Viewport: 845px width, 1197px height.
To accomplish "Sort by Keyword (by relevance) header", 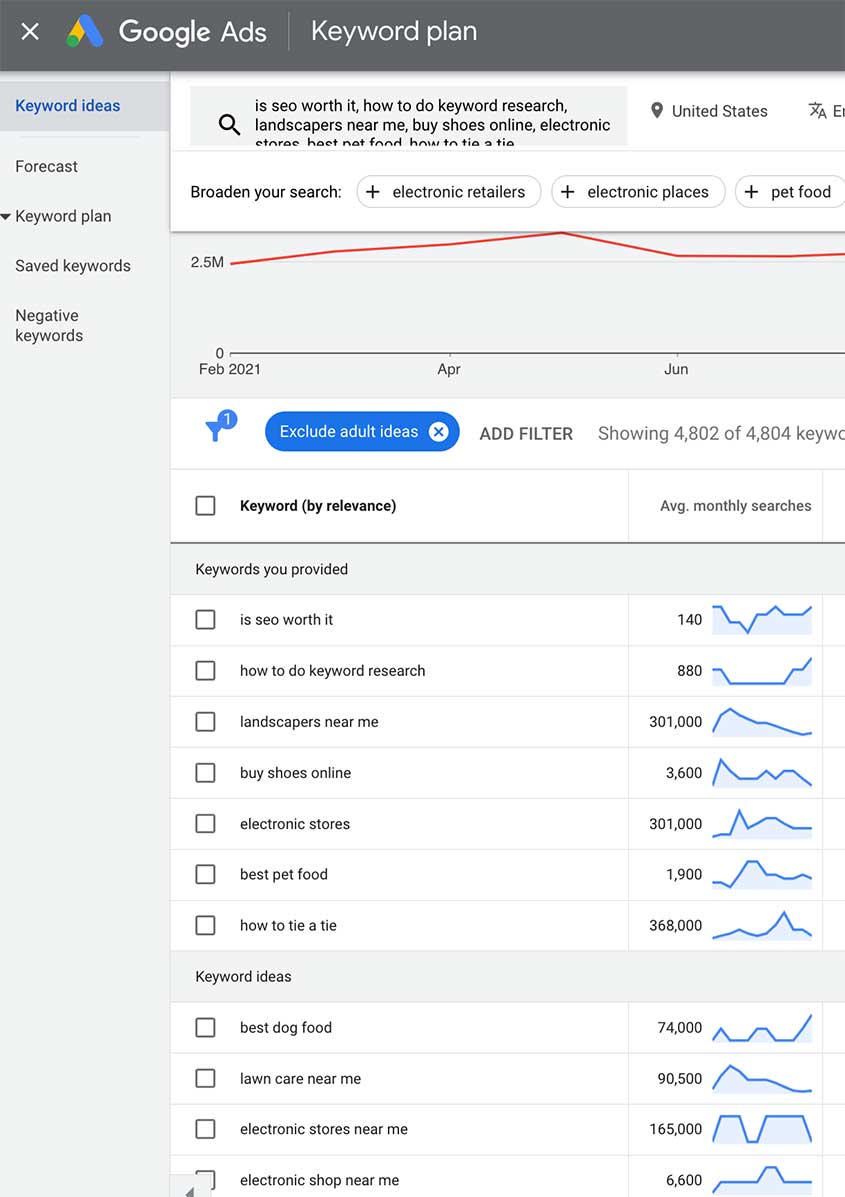I will (x=318, y=505).
